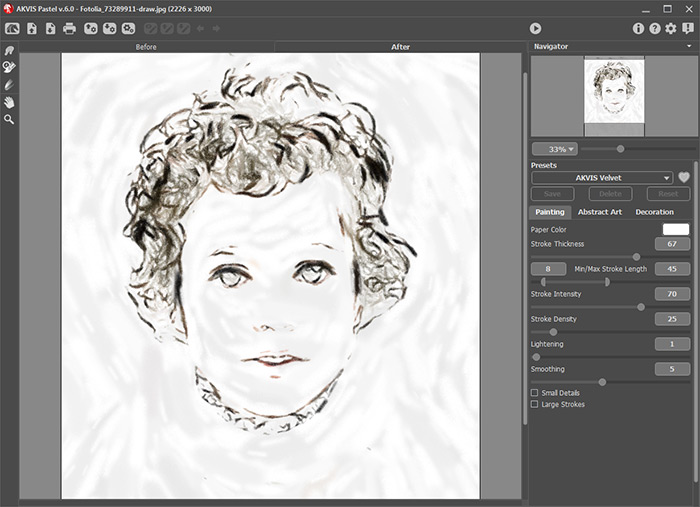The width and height of the screenshot is (700, 507).
Task: Click the settings panel vertical scrollbar
Action: click(x=696, y=321)
